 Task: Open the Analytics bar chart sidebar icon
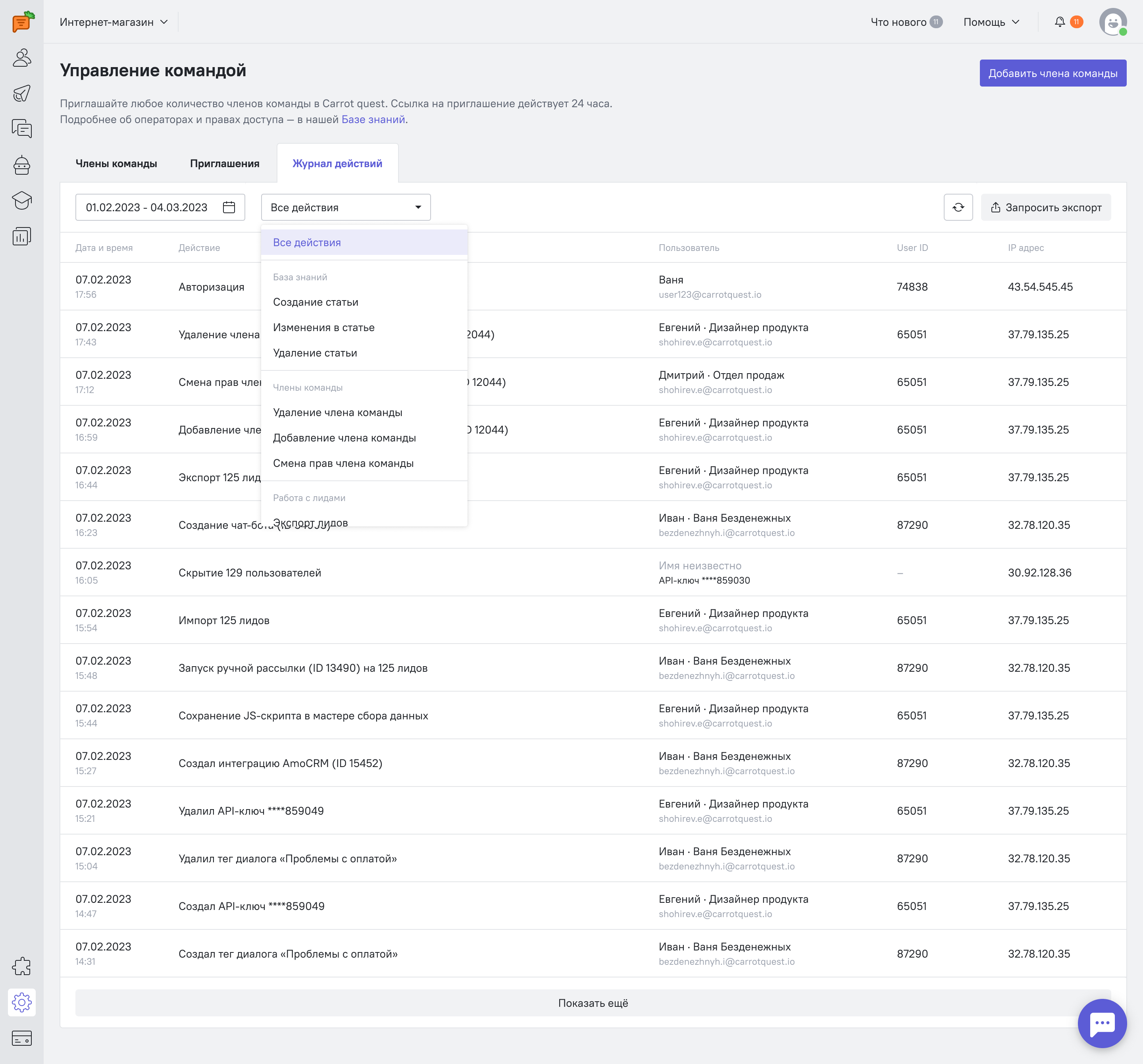coord(22,236)
